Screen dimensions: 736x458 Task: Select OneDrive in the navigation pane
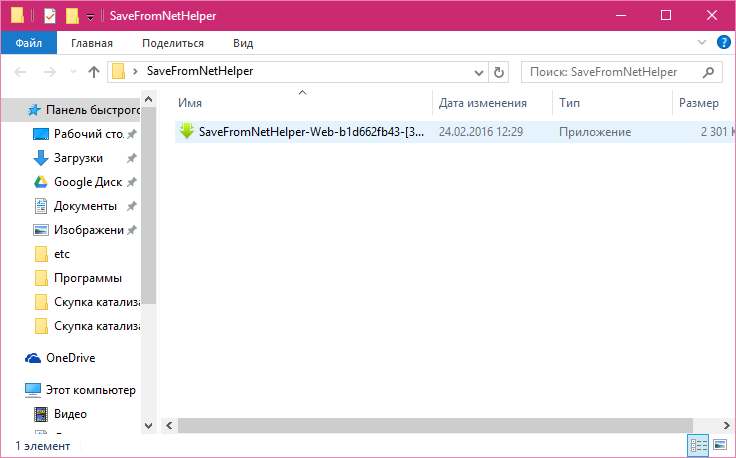70,358
